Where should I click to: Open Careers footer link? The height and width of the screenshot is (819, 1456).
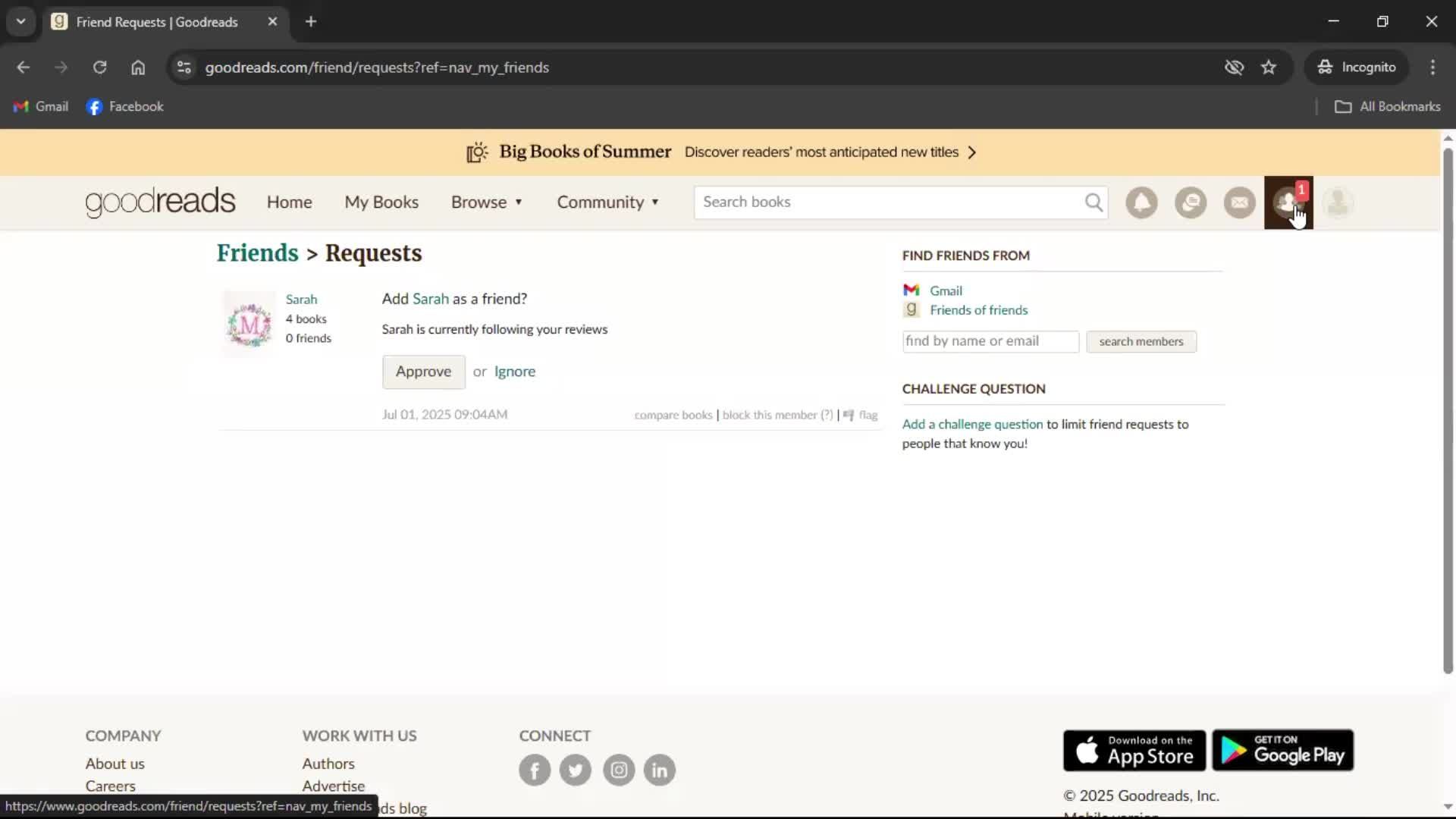click(x=110, y=786)
